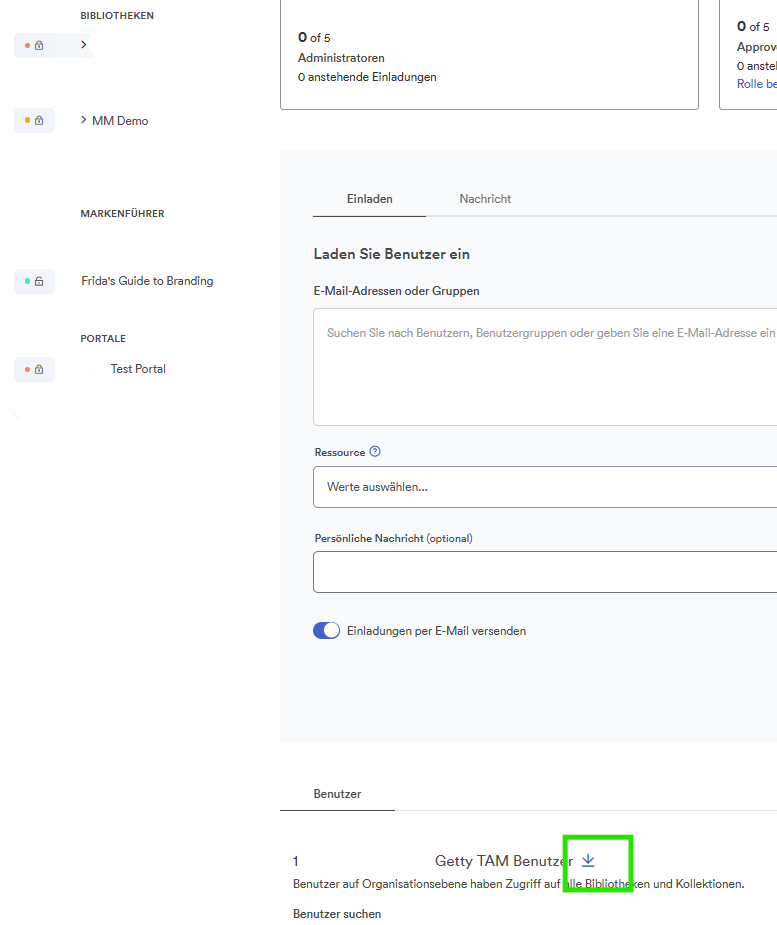Screen dimensions: 777x925
Task: Select MM Demo library
Action: (x=120, y=120)
